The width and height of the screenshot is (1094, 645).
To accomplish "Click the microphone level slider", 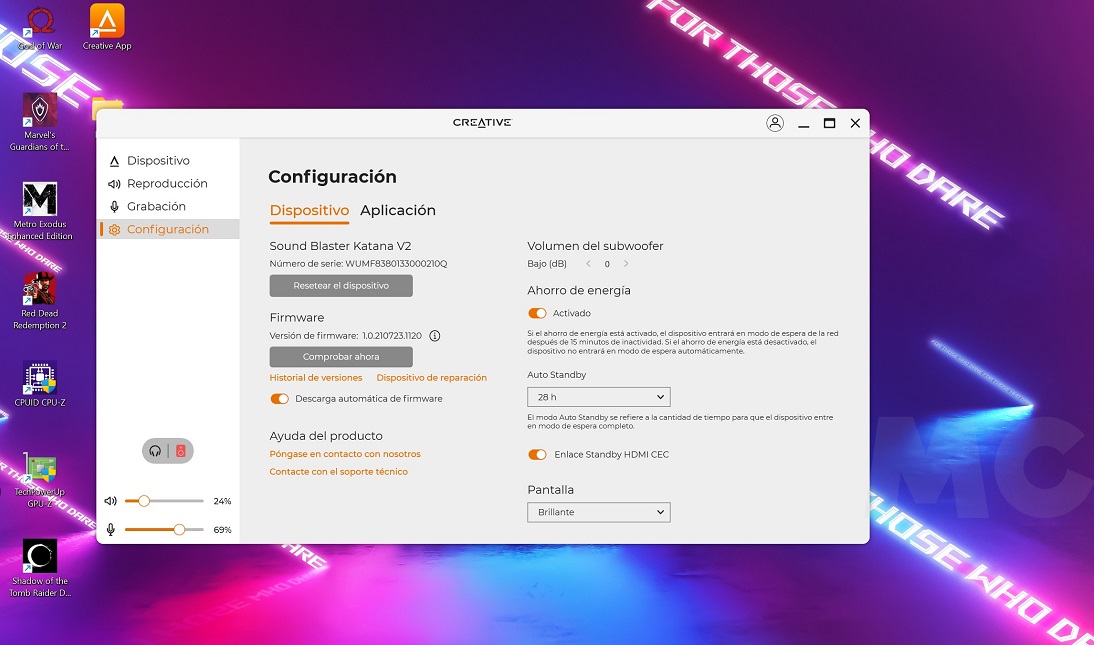I will 164,530.
